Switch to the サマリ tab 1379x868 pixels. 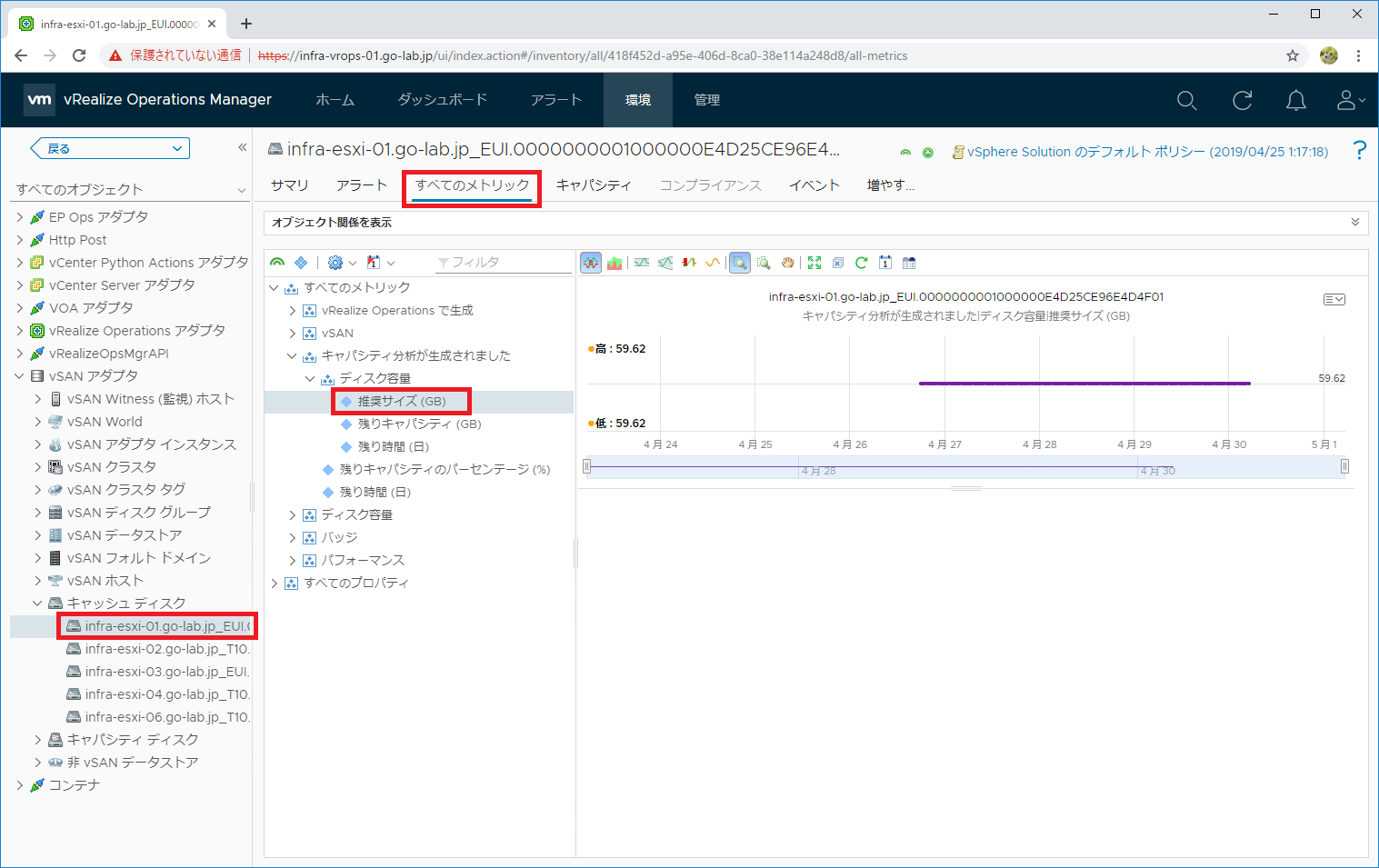(x=290, y=185)
